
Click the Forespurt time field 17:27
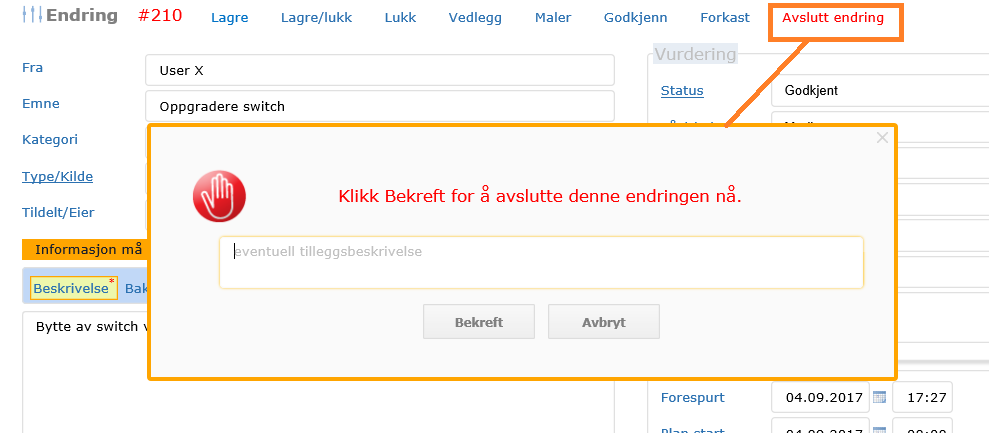922,397
